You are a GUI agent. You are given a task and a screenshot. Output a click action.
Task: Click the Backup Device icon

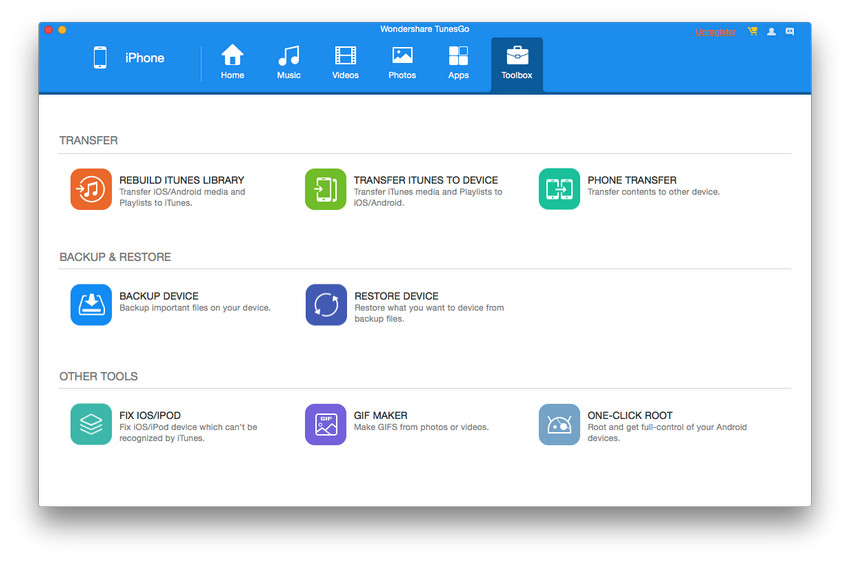pos(91,305)
